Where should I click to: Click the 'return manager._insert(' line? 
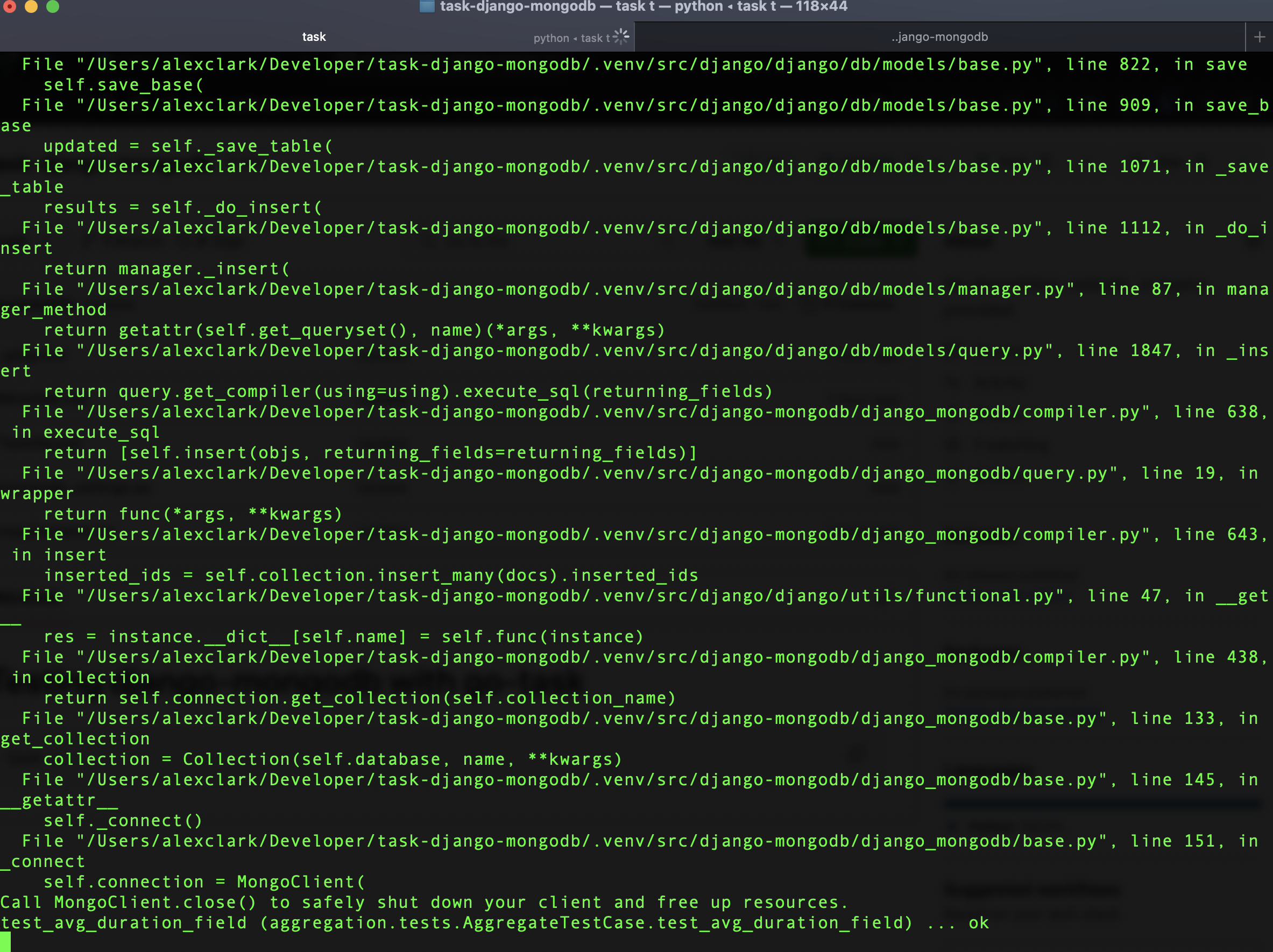pos(166,268)
